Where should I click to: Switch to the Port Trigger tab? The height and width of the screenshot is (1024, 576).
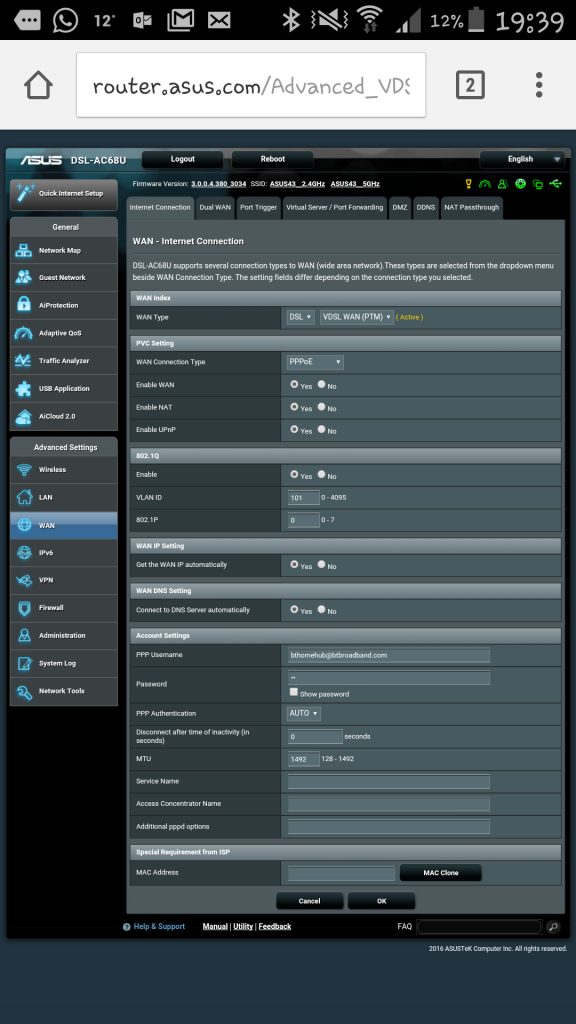(258, 208)
